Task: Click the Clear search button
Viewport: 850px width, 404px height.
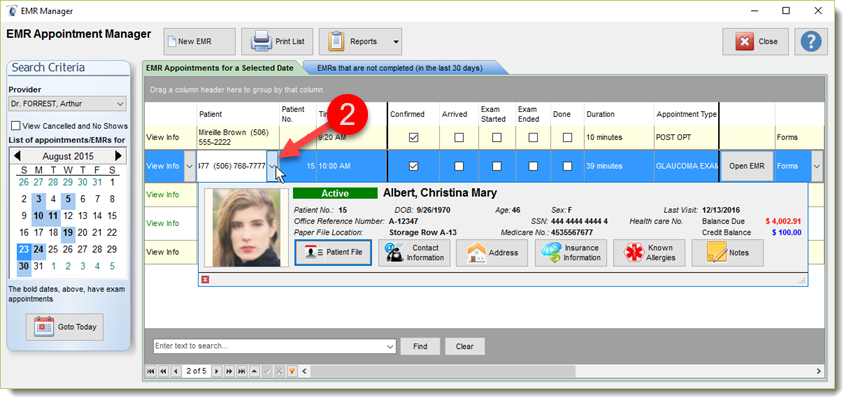Action: click(465, 347)
